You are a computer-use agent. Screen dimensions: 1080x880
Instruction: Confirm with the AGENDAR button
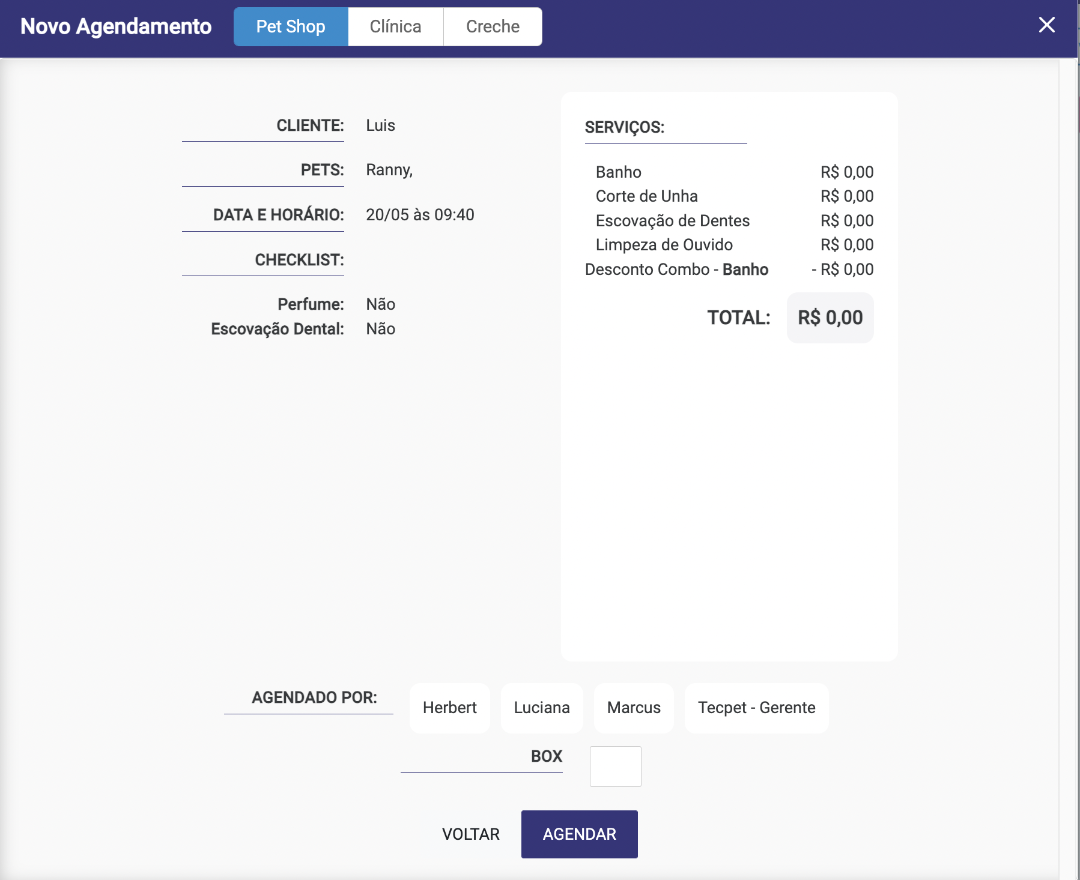579,834
